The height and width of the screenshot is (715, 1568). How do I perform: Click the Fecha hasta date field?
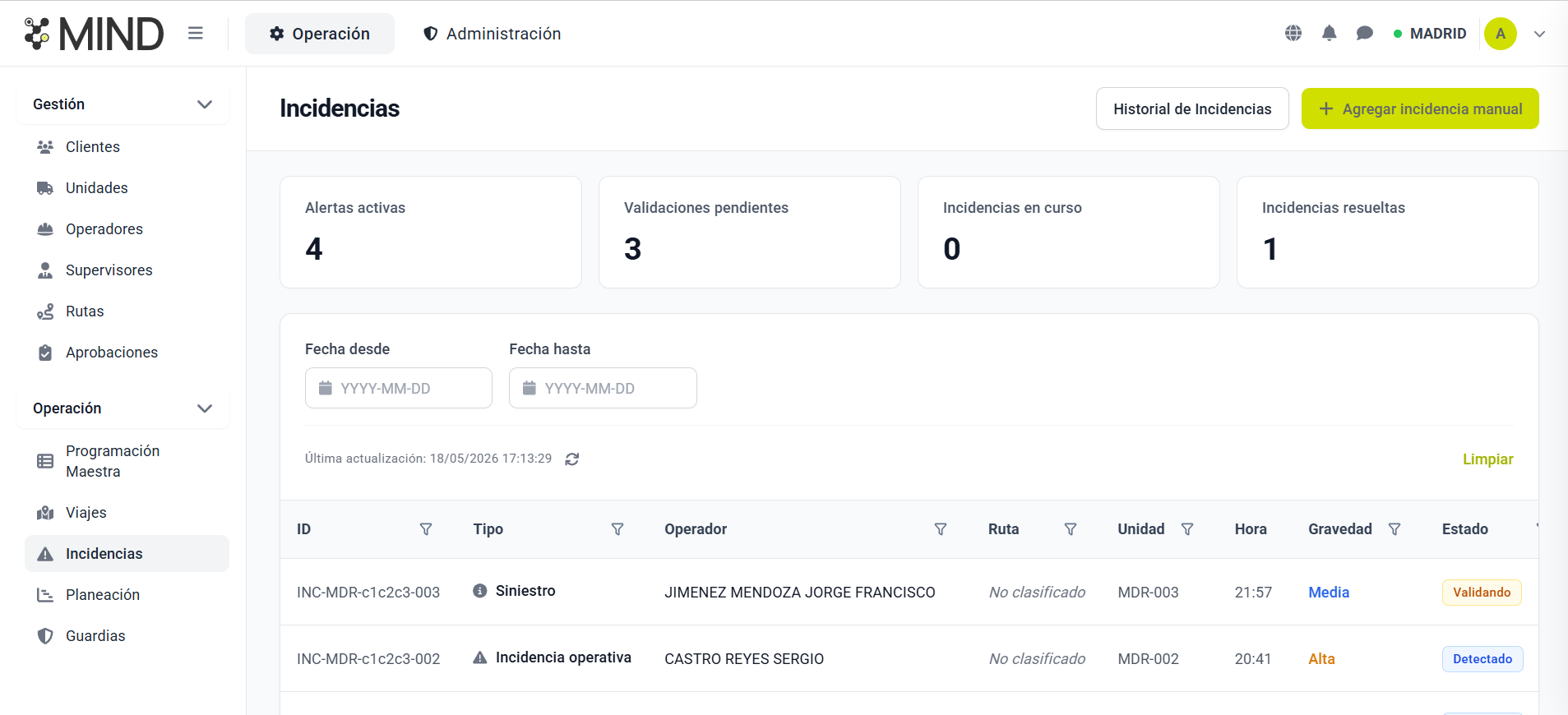point(603,388)
